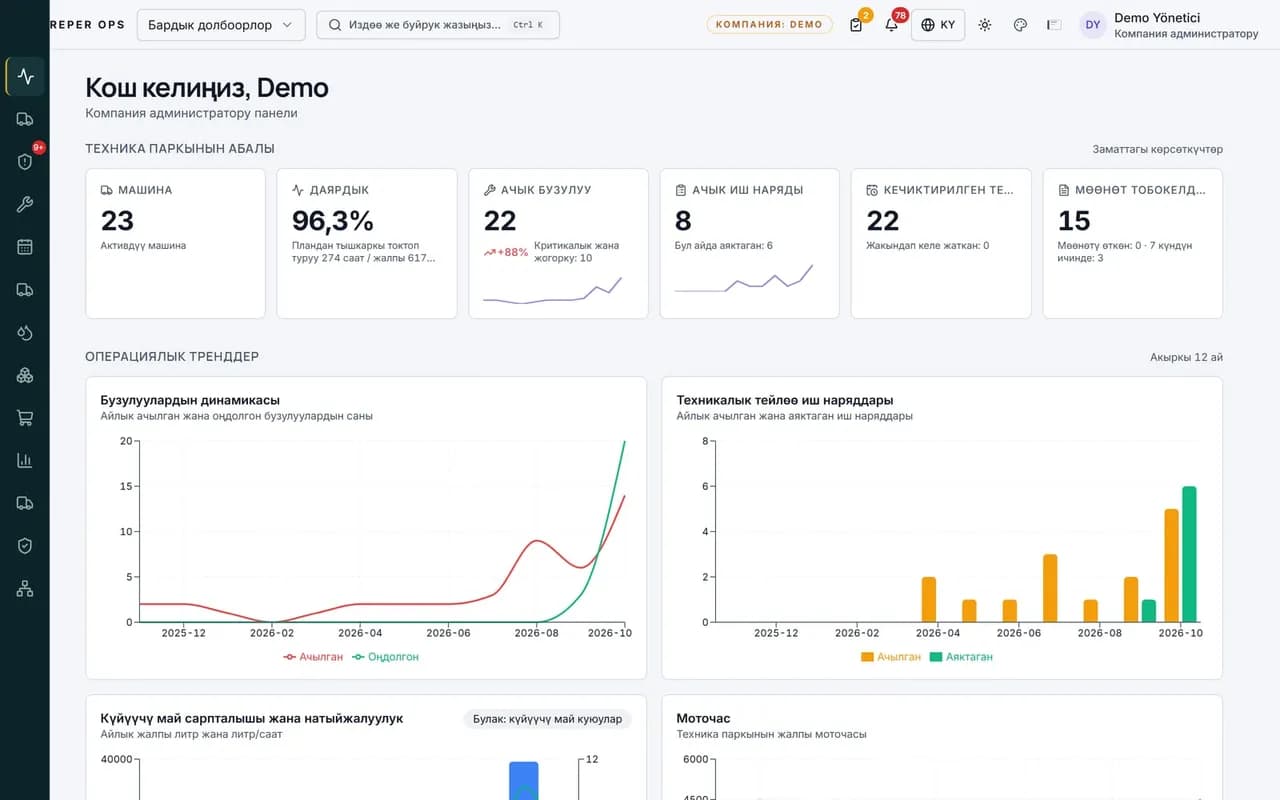Screen dimensions: 1280x800
Task: Click the Техникалык тейлөө иш наряддары chart title
Action: coord(785,400)
